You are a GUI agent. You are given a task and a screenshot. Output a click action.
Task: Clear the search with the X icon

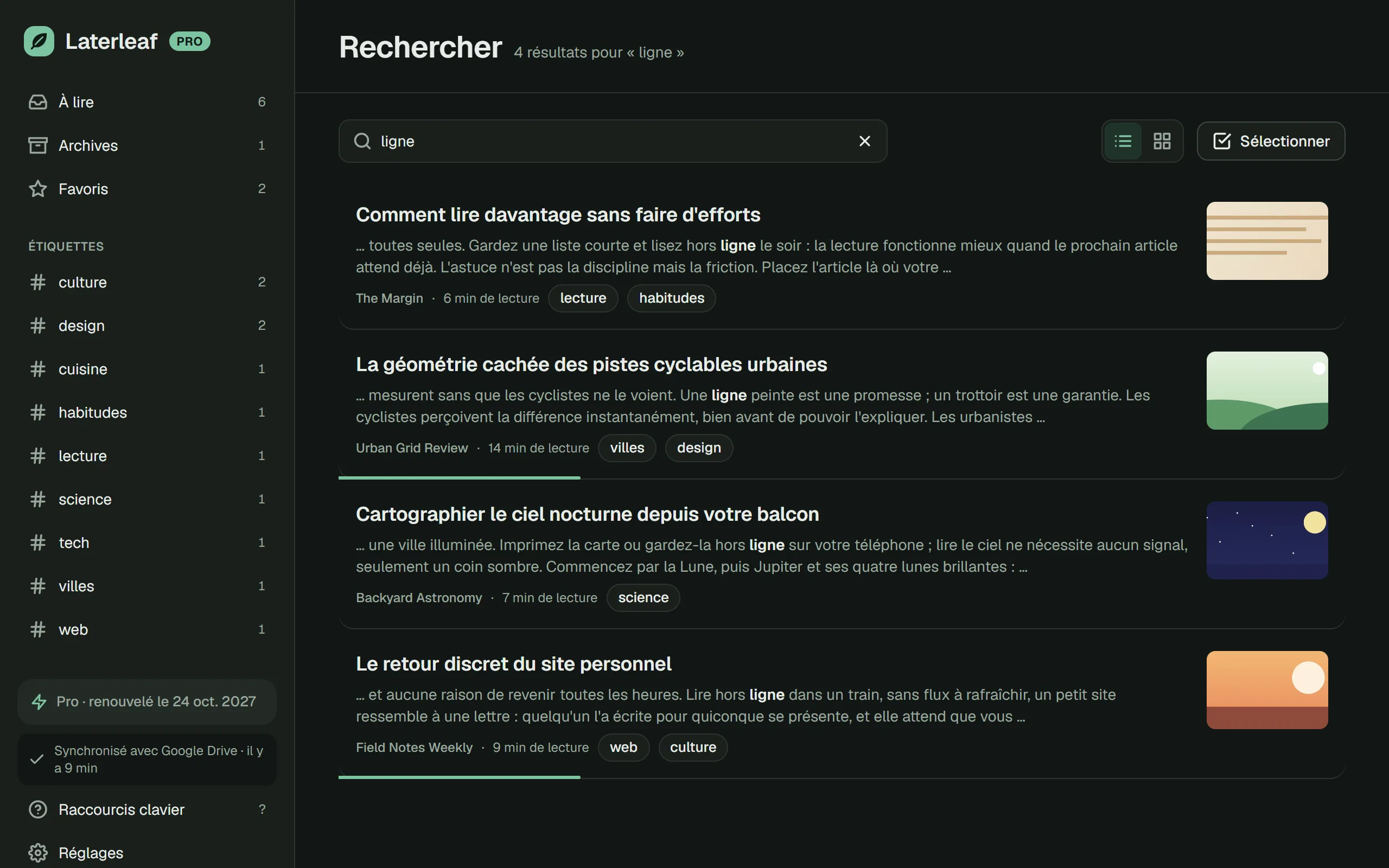pos(864,141)
